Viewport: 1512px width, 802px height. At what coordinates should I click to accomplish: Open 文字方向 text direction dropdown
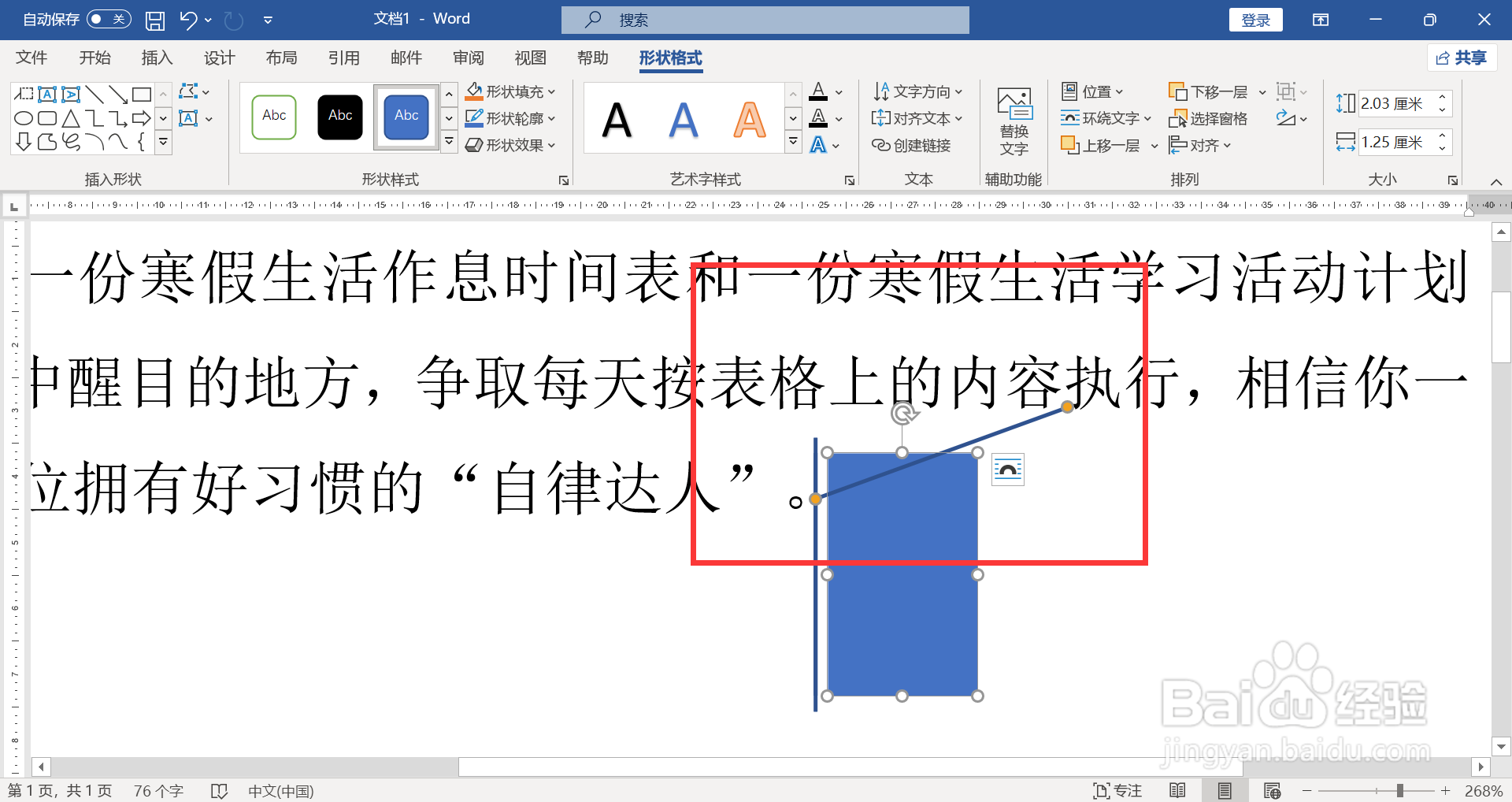[x=917, y=92]
